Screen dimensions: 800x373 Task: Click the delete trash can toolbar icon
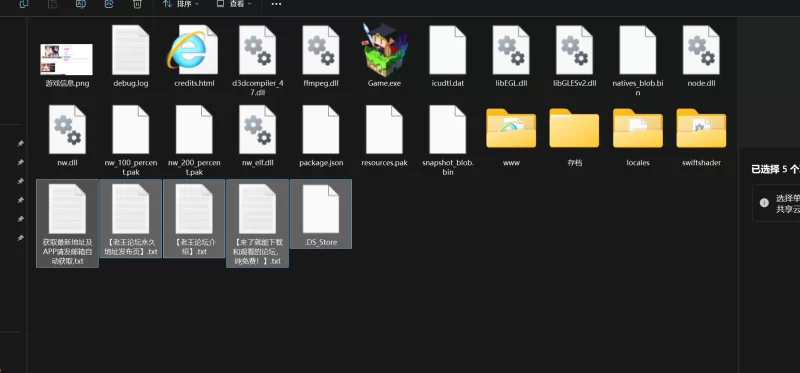pyautogui.click(x=137, y=4)
